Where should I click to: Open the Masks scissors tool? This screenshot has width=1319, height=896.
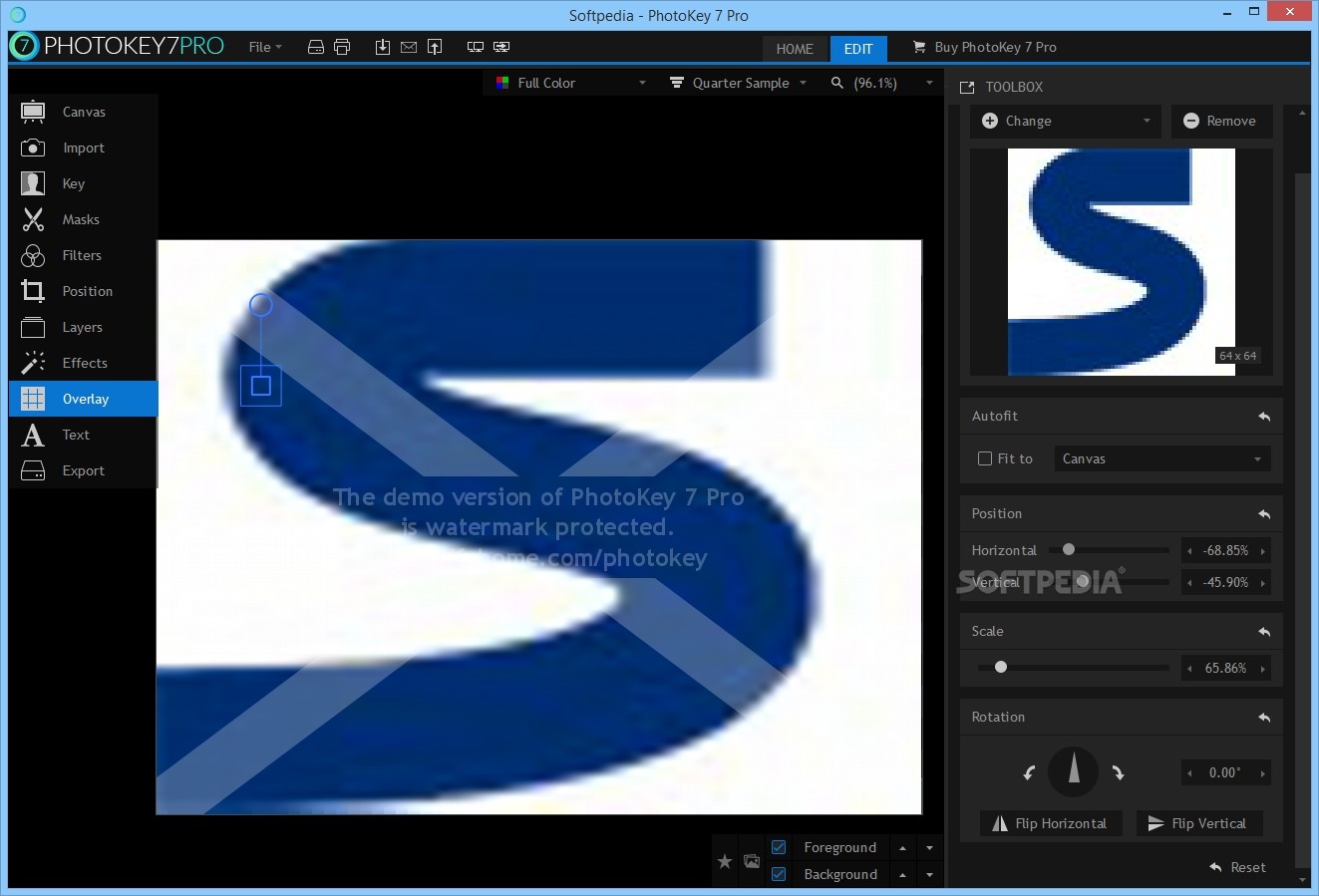[x=84, y=219]
